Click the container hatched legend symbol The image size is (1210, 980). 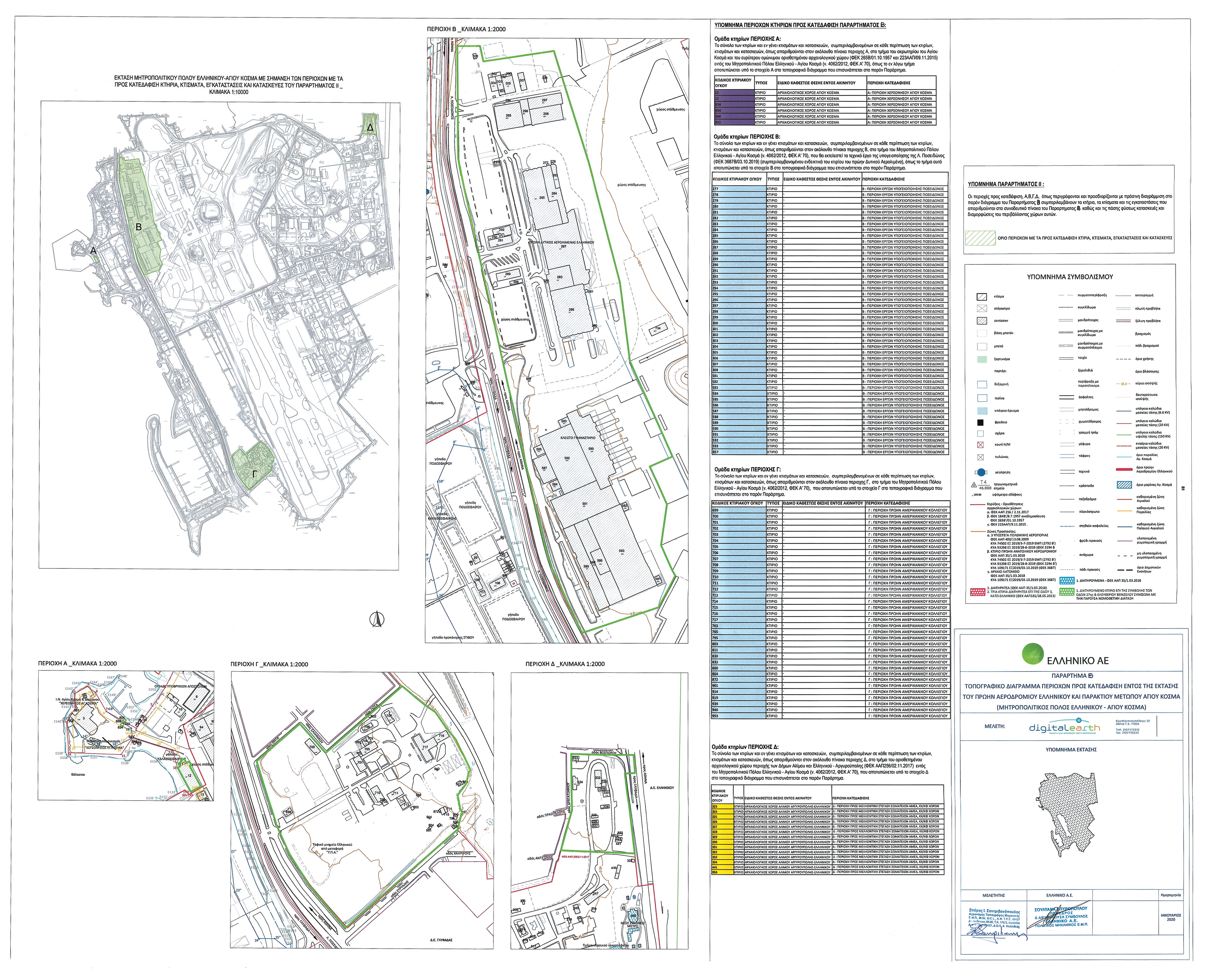(981, 321)
